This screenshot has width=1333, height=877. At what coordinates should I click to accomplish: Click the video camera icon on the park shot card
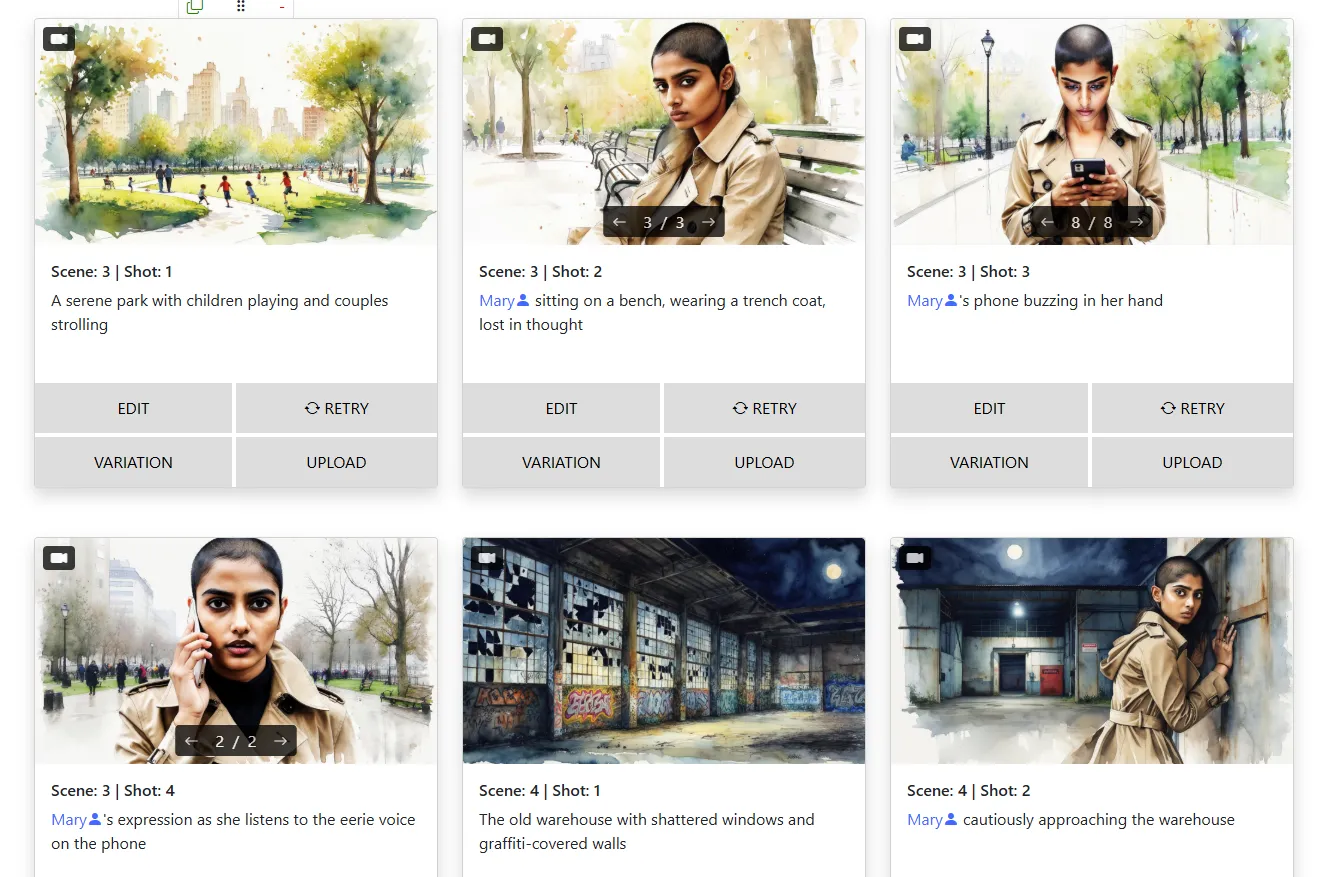point(58,38)
